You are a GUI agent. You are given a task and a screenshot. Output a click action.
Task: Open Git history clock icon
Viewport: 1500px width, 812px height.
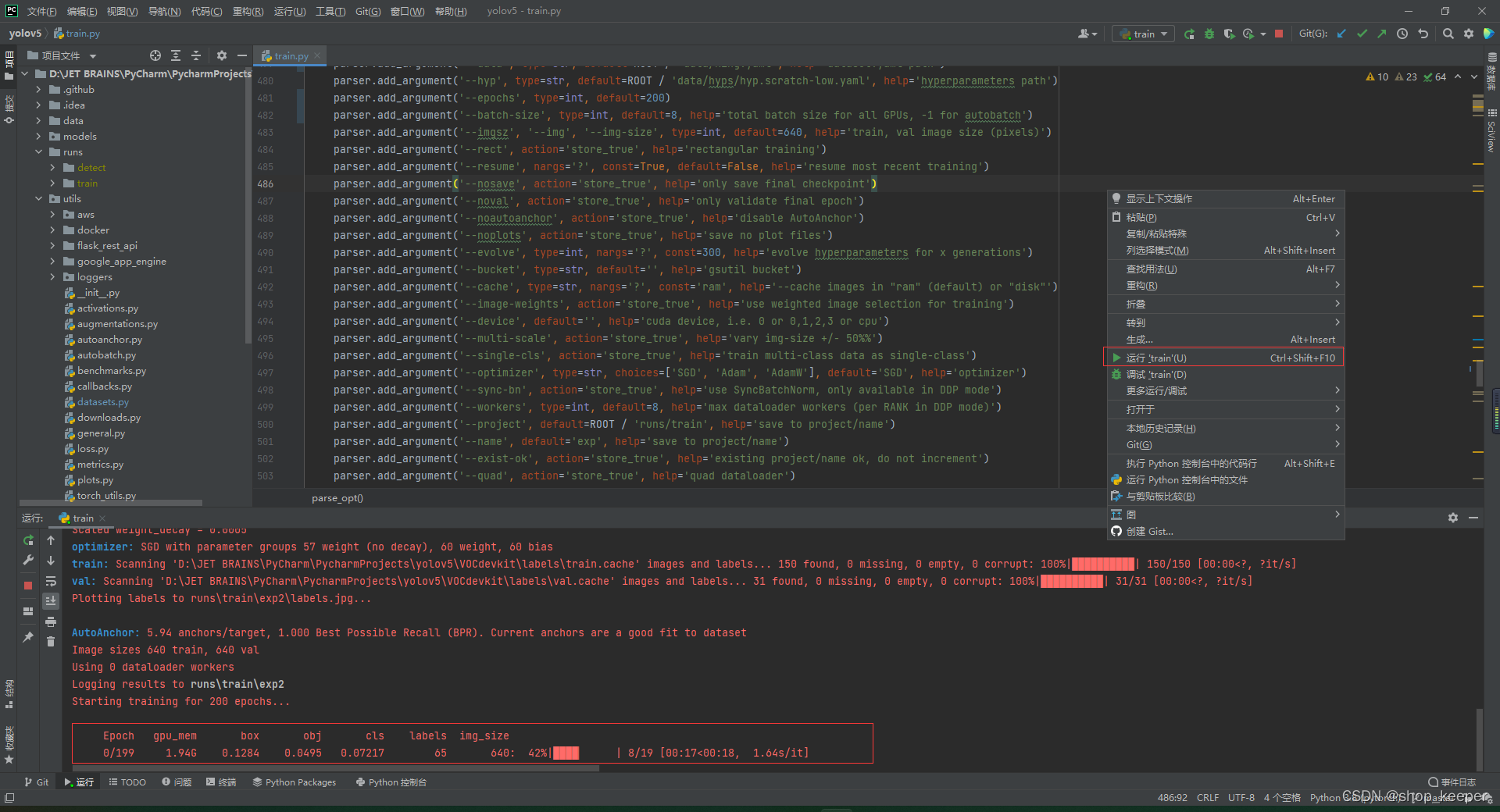tap(1402, 34)
